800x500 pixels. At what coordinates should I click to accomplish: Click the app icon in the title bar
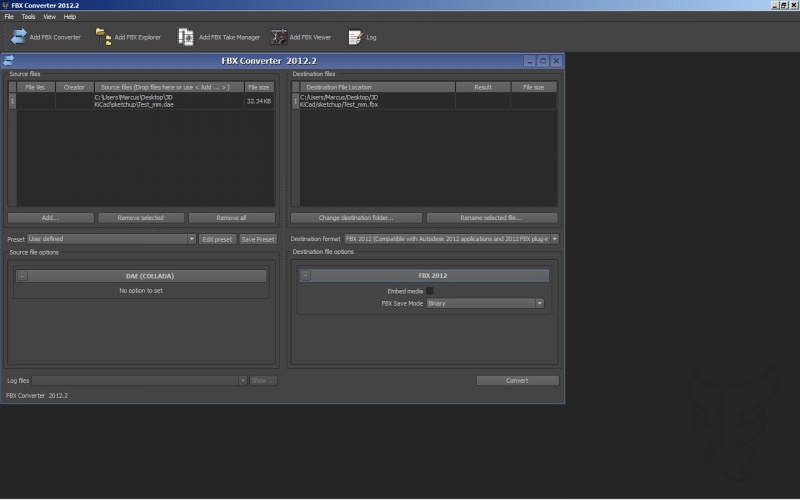[x=5, y=5]
